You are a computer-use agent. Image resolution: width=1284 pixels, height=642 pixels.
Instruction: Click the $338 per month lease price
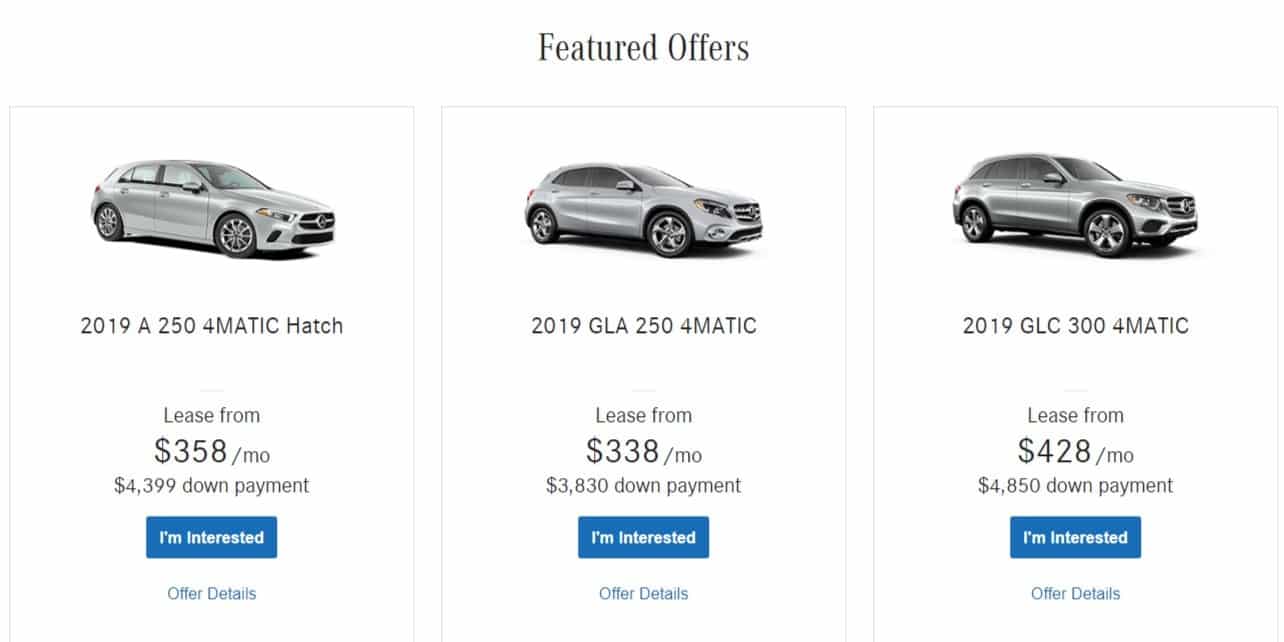click(x=643, y=450)
